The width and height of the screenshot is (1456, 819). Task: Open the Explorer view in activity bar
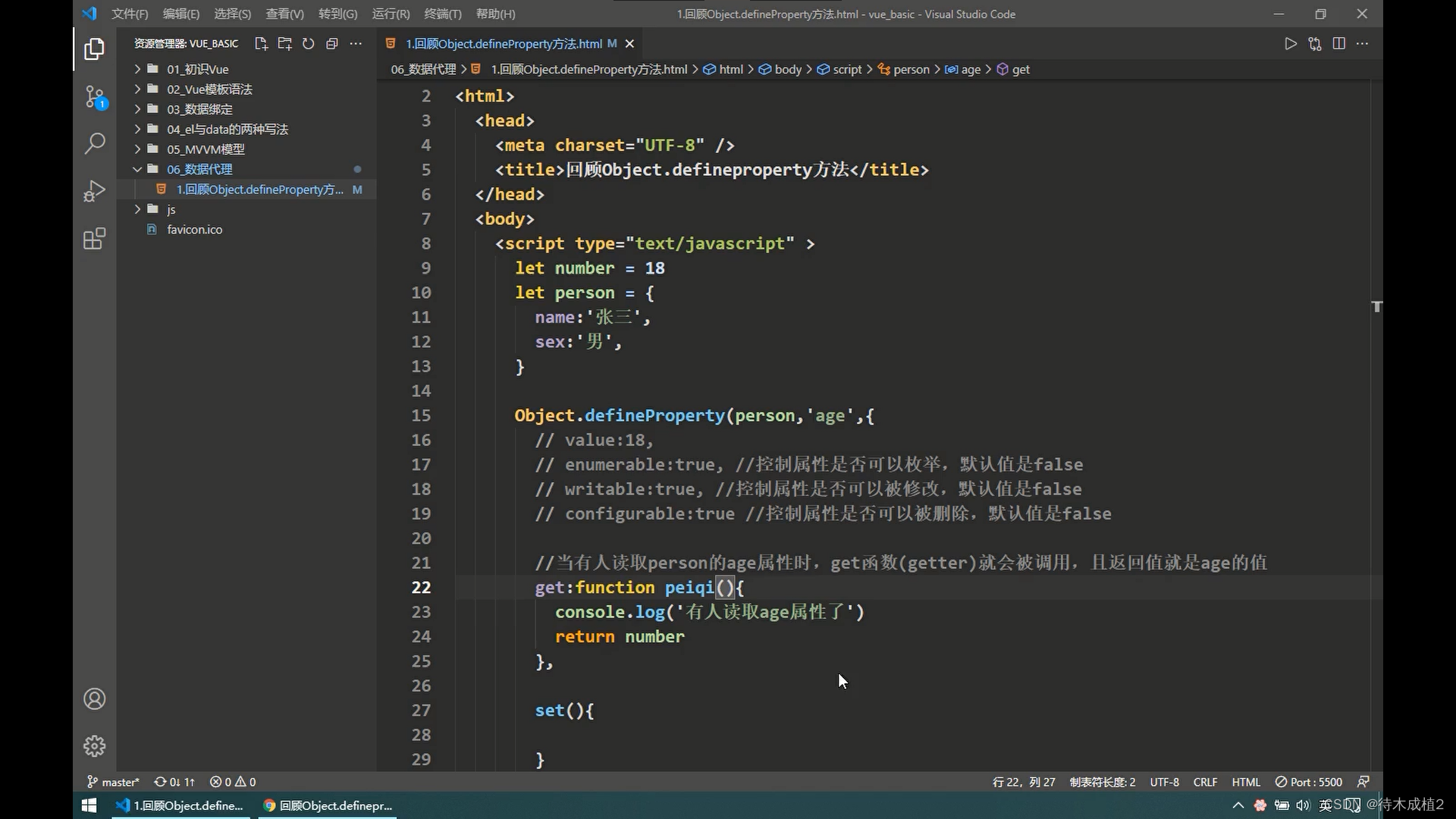click(x=94, y=49)
